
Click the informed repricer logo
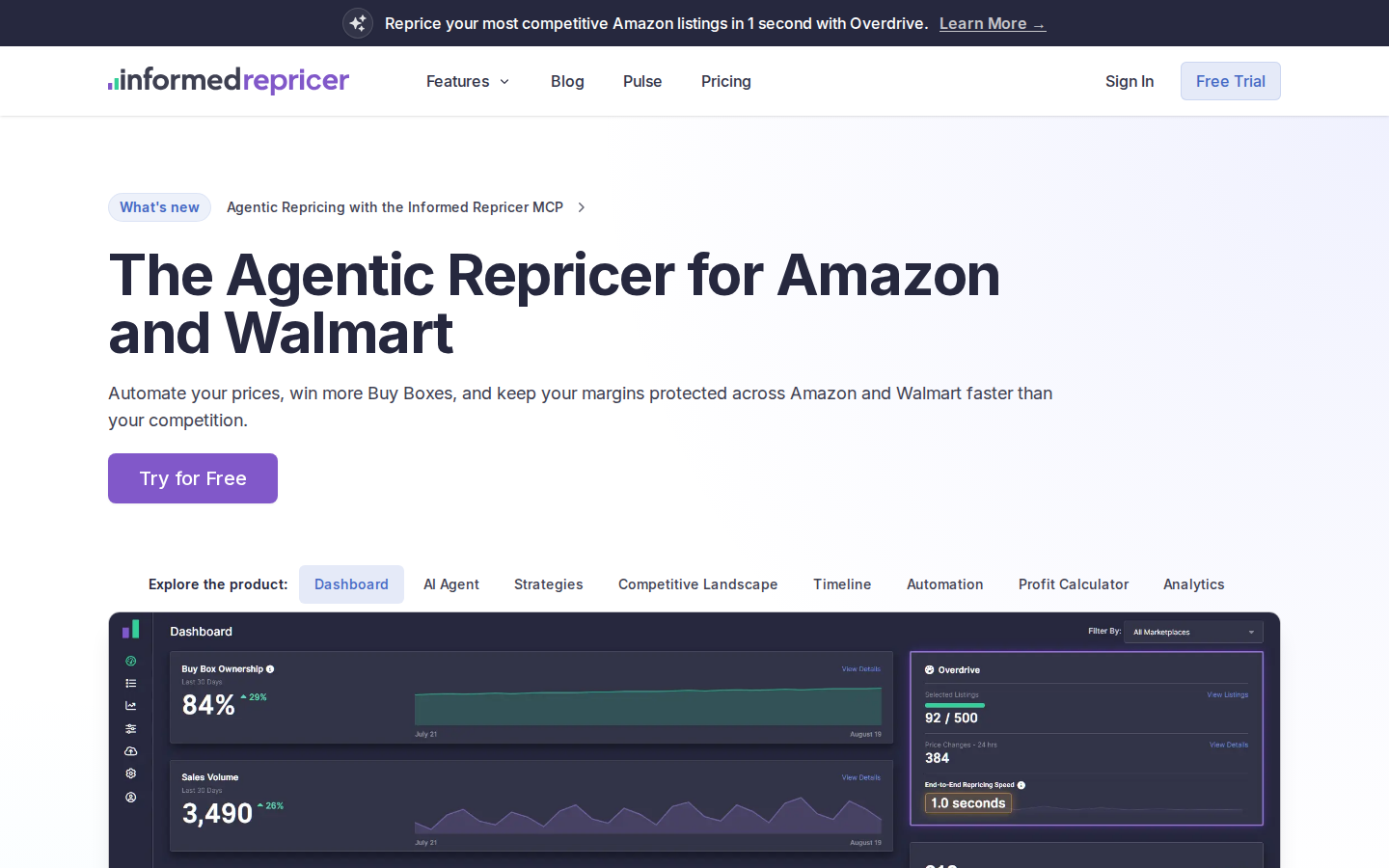(229, 81)
